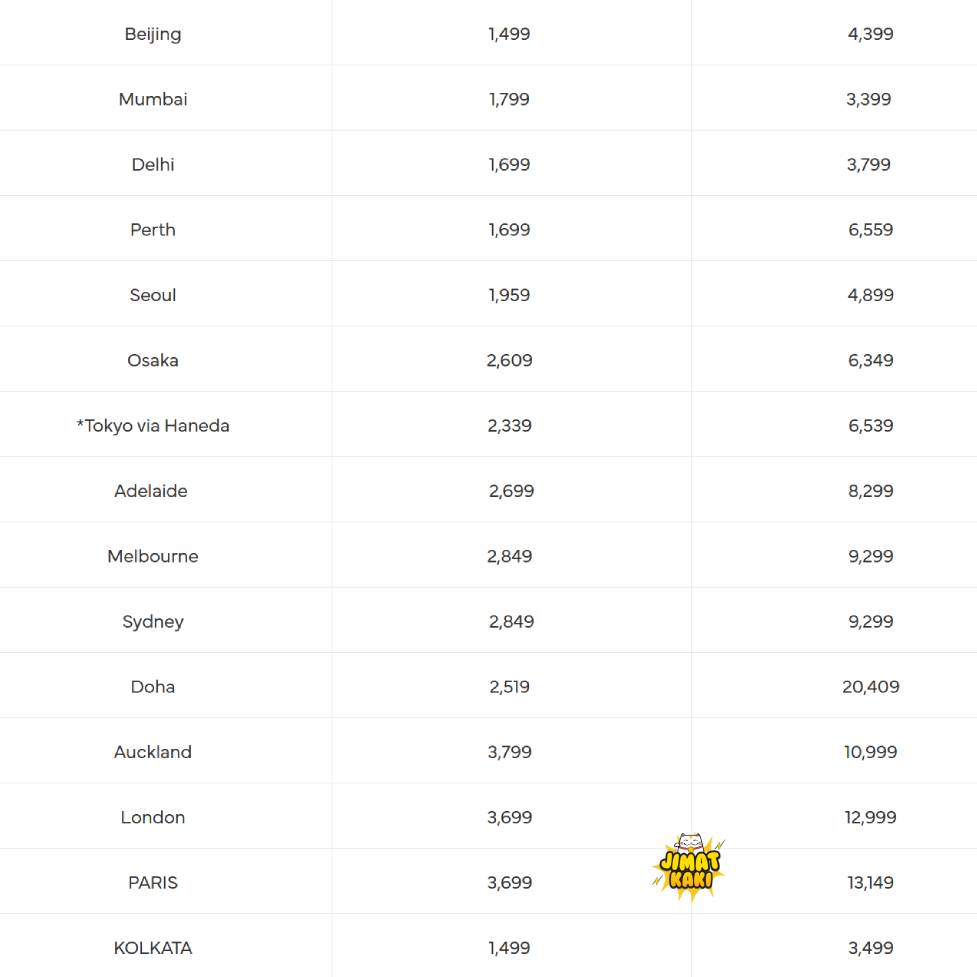Click the 2,609 fare for Osaka

tap(510, 360)
